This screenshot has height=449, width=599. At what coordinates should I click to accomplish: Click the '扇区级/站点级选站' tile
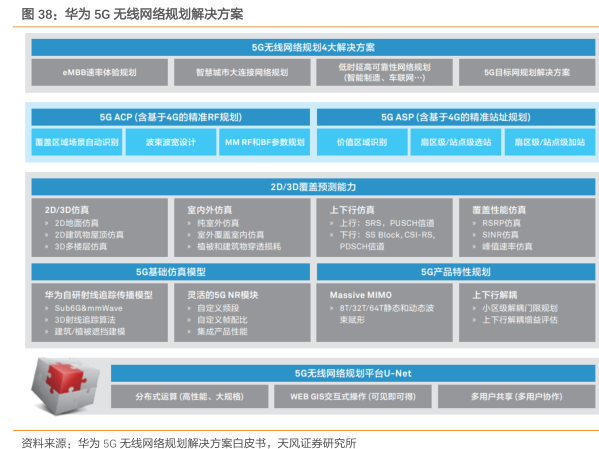click(456, 142)
